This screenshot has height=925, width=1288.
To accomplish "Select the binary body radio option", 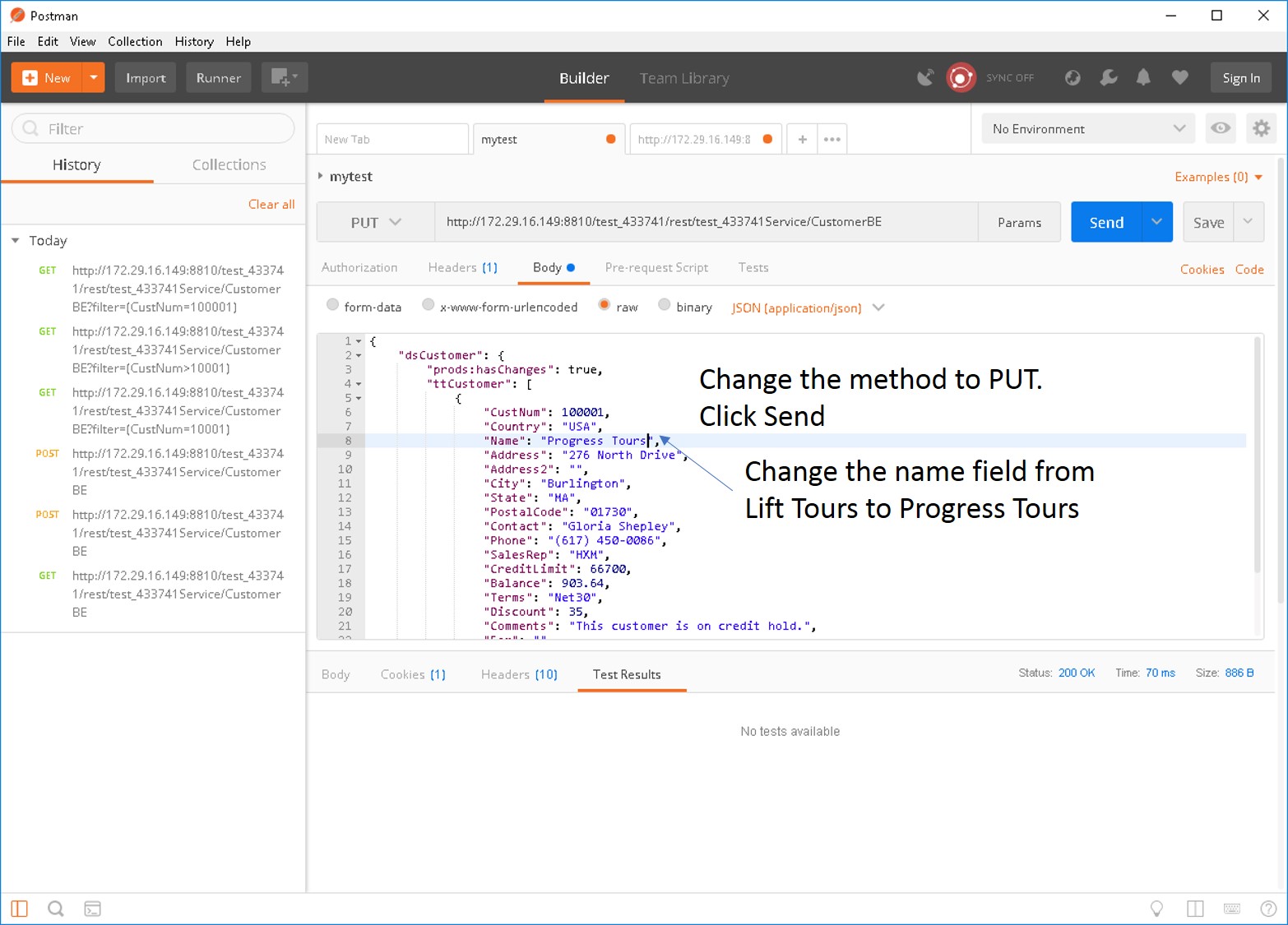I will pos(665,305).
